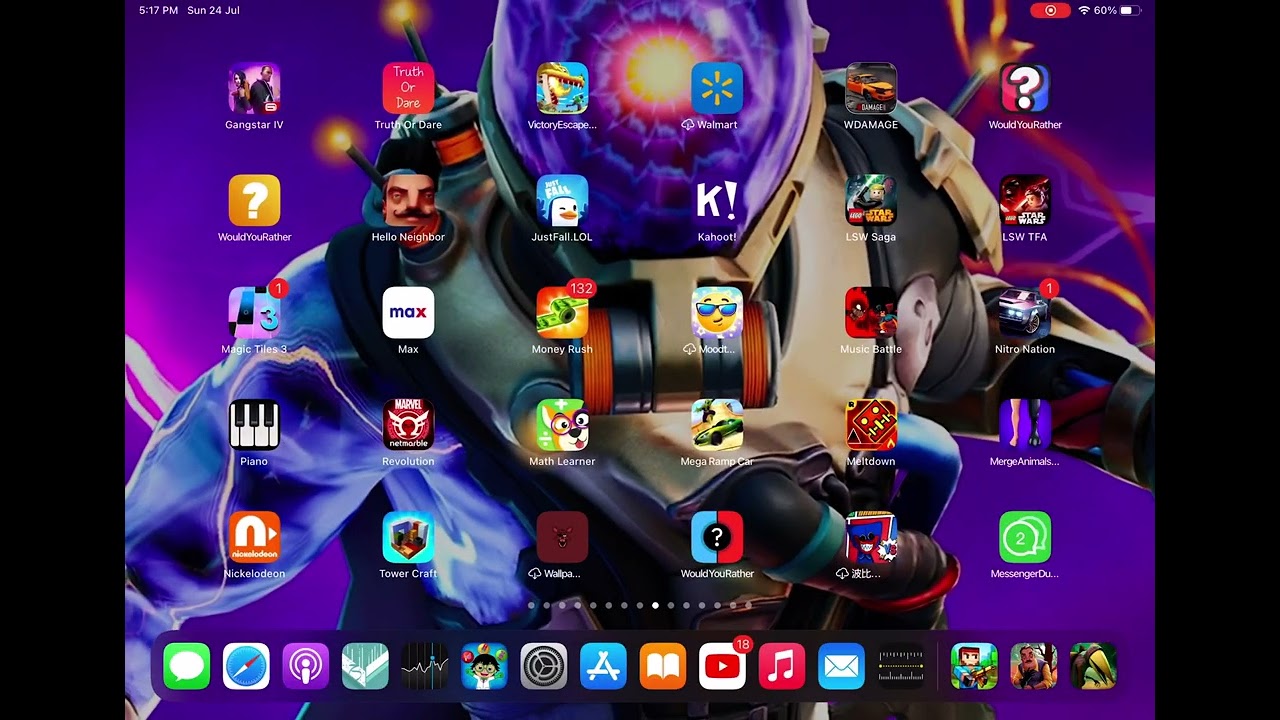Launch the Tower Craft game
Screen dimensions: 1280x720
(408, 537)
